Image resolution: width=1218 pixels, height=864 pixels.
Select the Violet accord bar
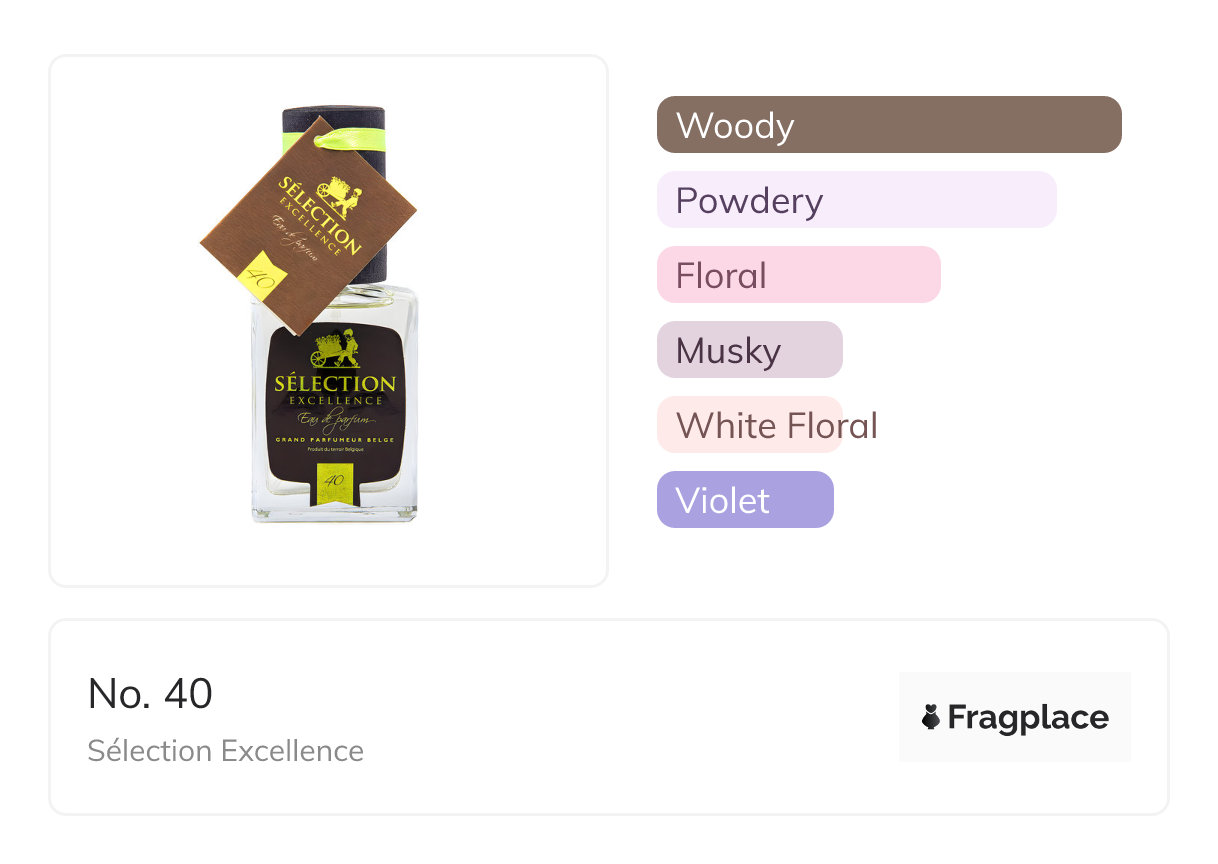[744, 500]
